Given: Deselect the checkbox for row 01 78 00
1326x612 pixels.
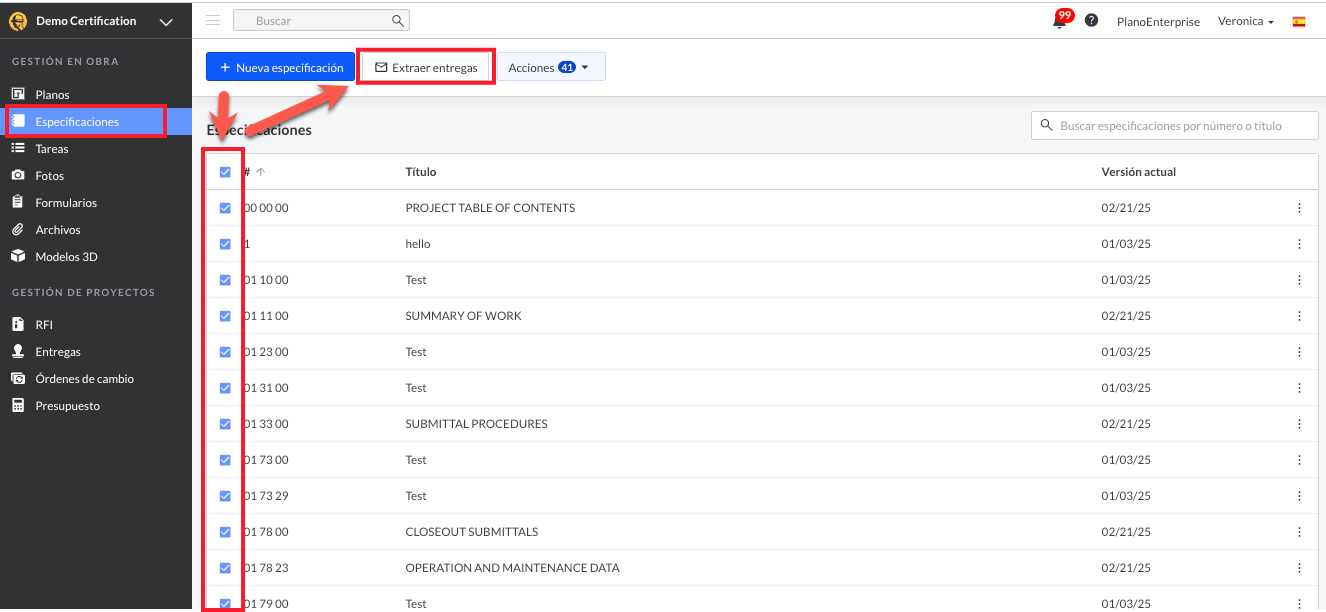Looking at the screenshot, I should pyautogui.click(x=225, y=532).
